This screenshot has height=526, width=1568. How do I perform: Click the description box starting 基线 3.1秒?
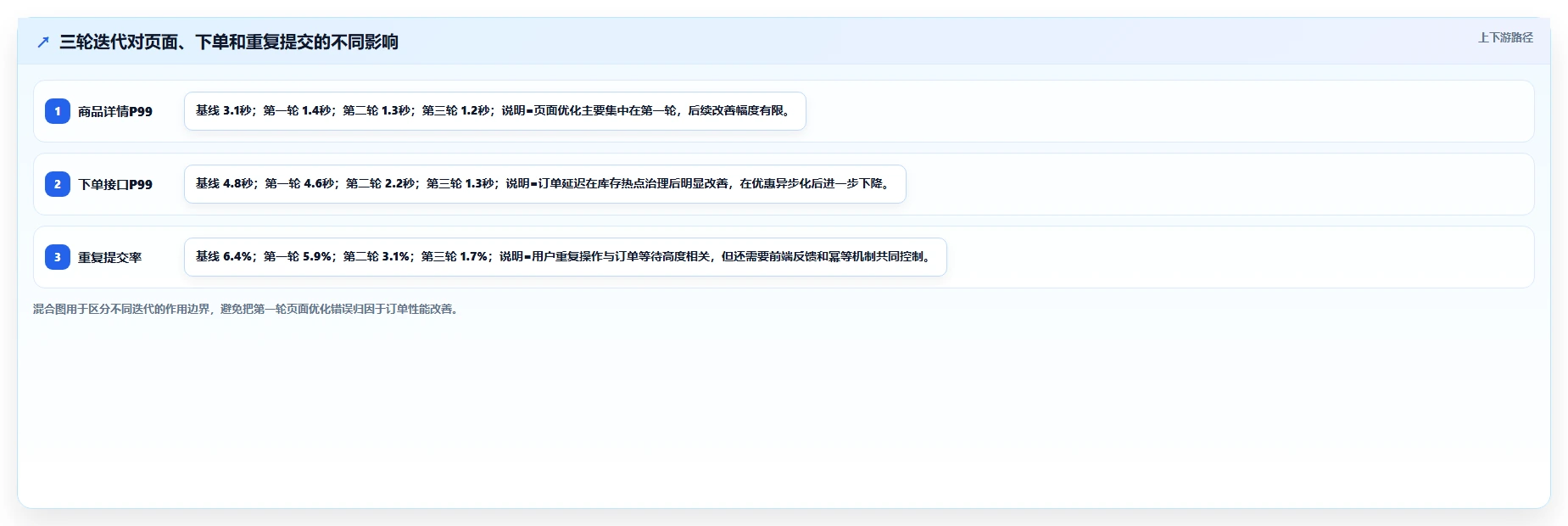[495, 111]
